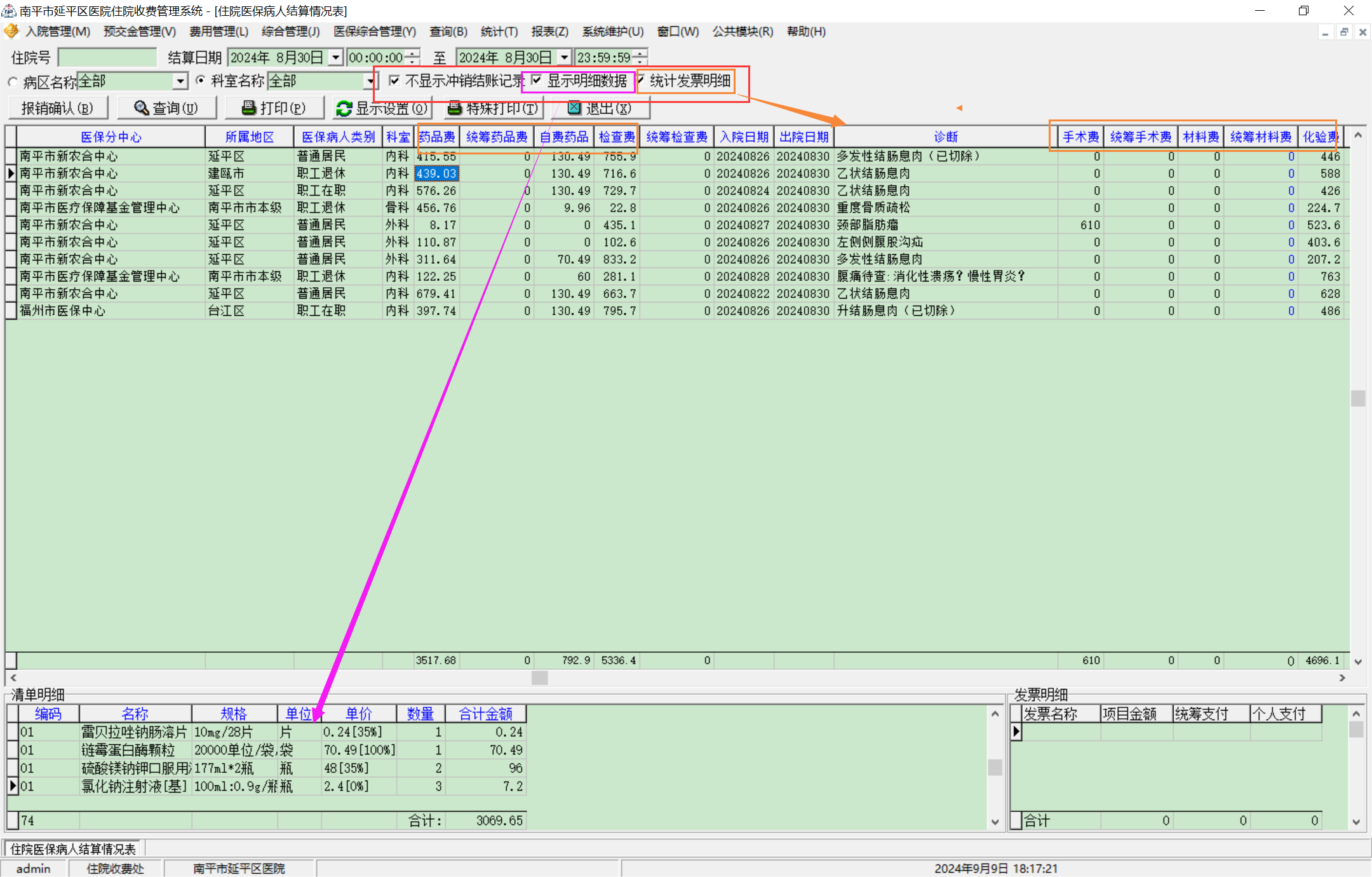Uncheck 显示明细数据 checkbox
Viewport: 1372px width, 877px height.
537,81
